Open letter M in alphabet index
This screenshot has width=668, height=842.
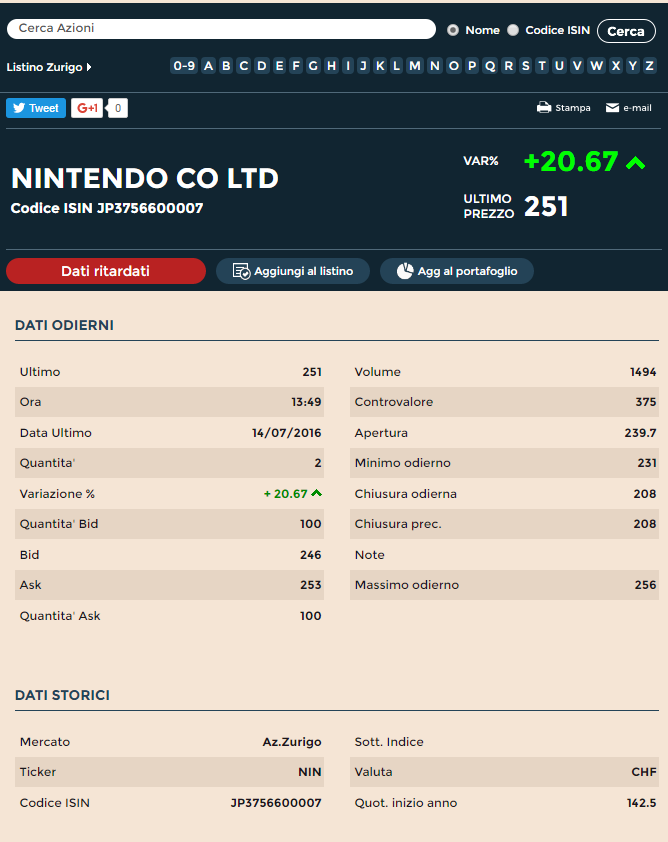[x=415, y=66]
